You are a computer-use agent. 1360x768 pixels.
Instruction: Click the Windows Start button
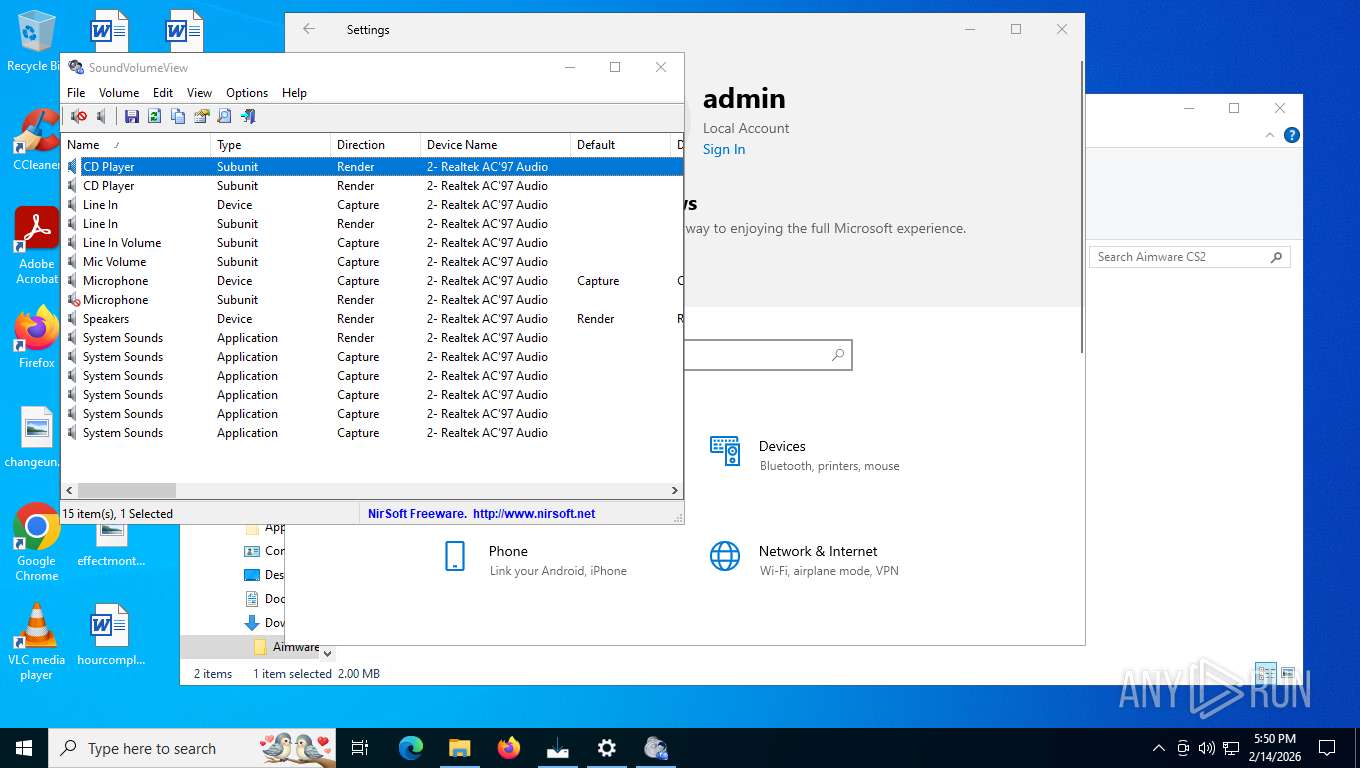coord(24,748)
